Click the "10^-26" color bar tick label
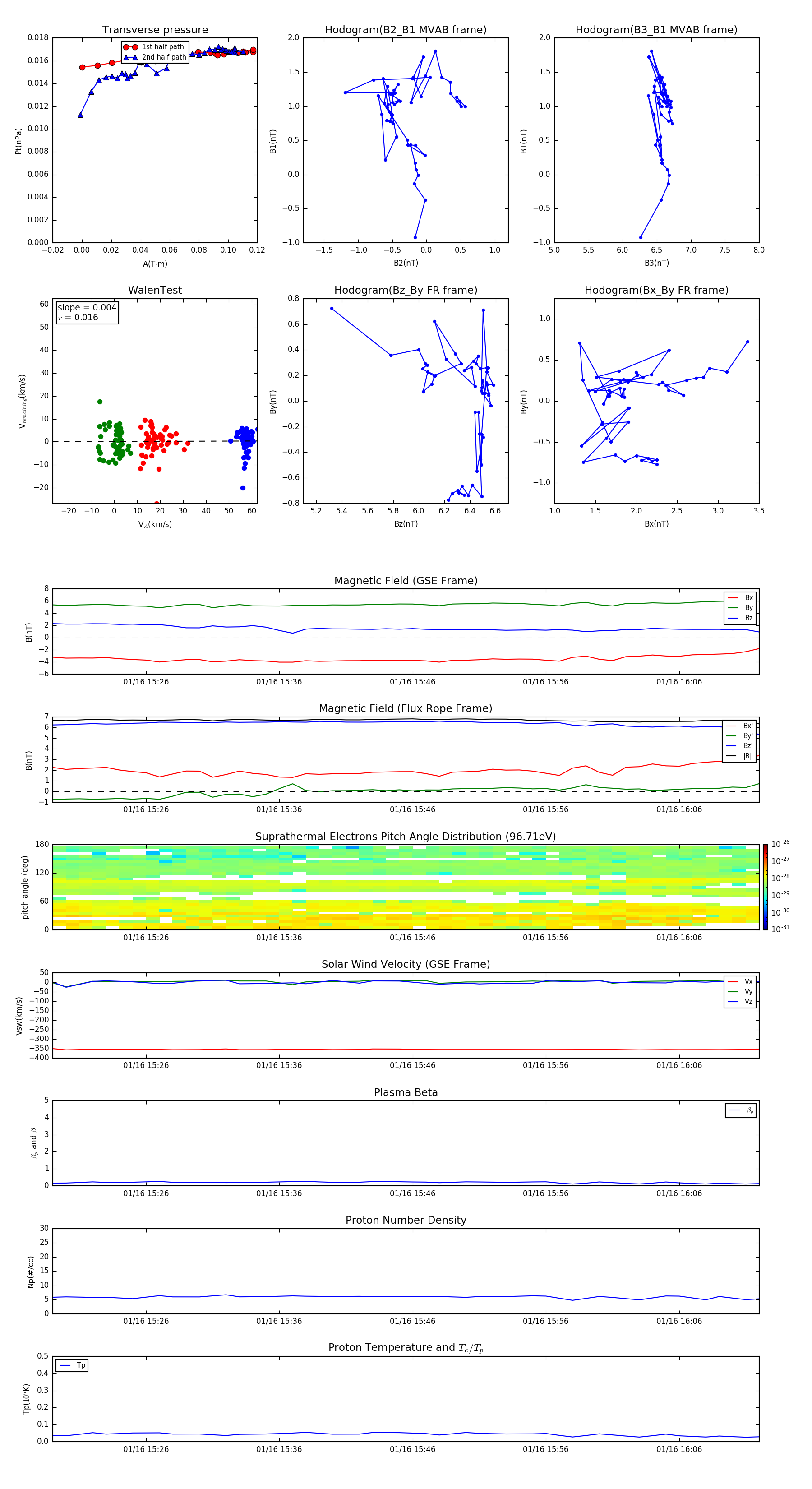This screenshot has width=812, height=1489. [x=780, y=844]
